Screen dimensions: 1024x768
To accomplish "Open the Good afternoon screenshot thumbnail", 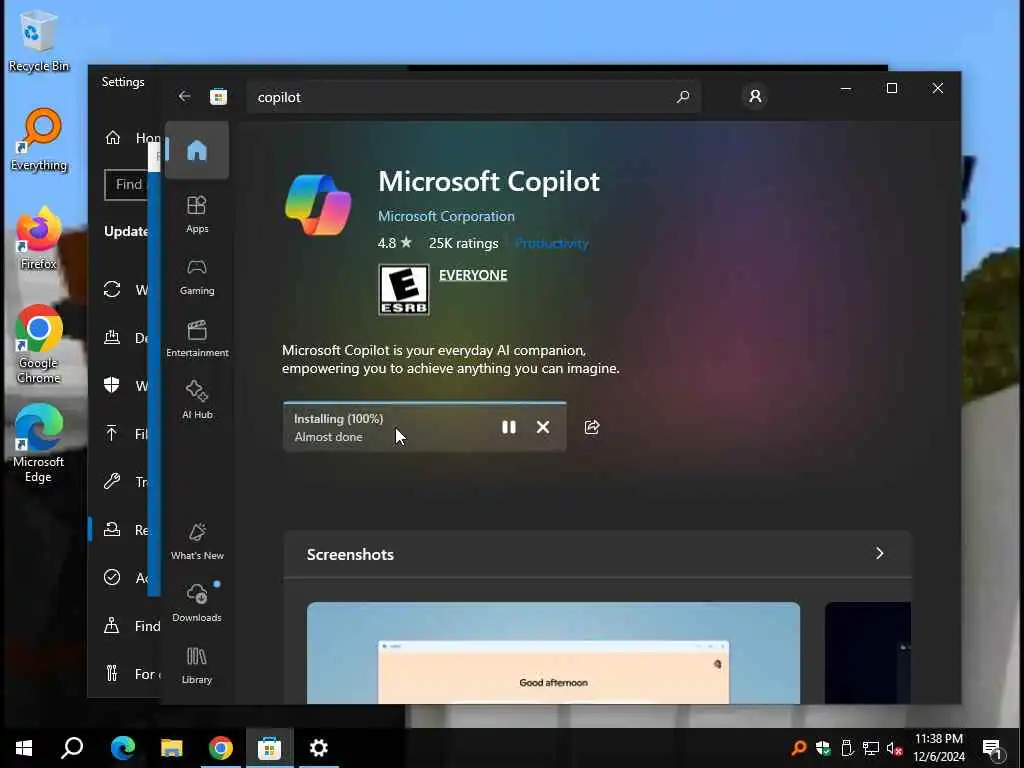I will 553,653.
